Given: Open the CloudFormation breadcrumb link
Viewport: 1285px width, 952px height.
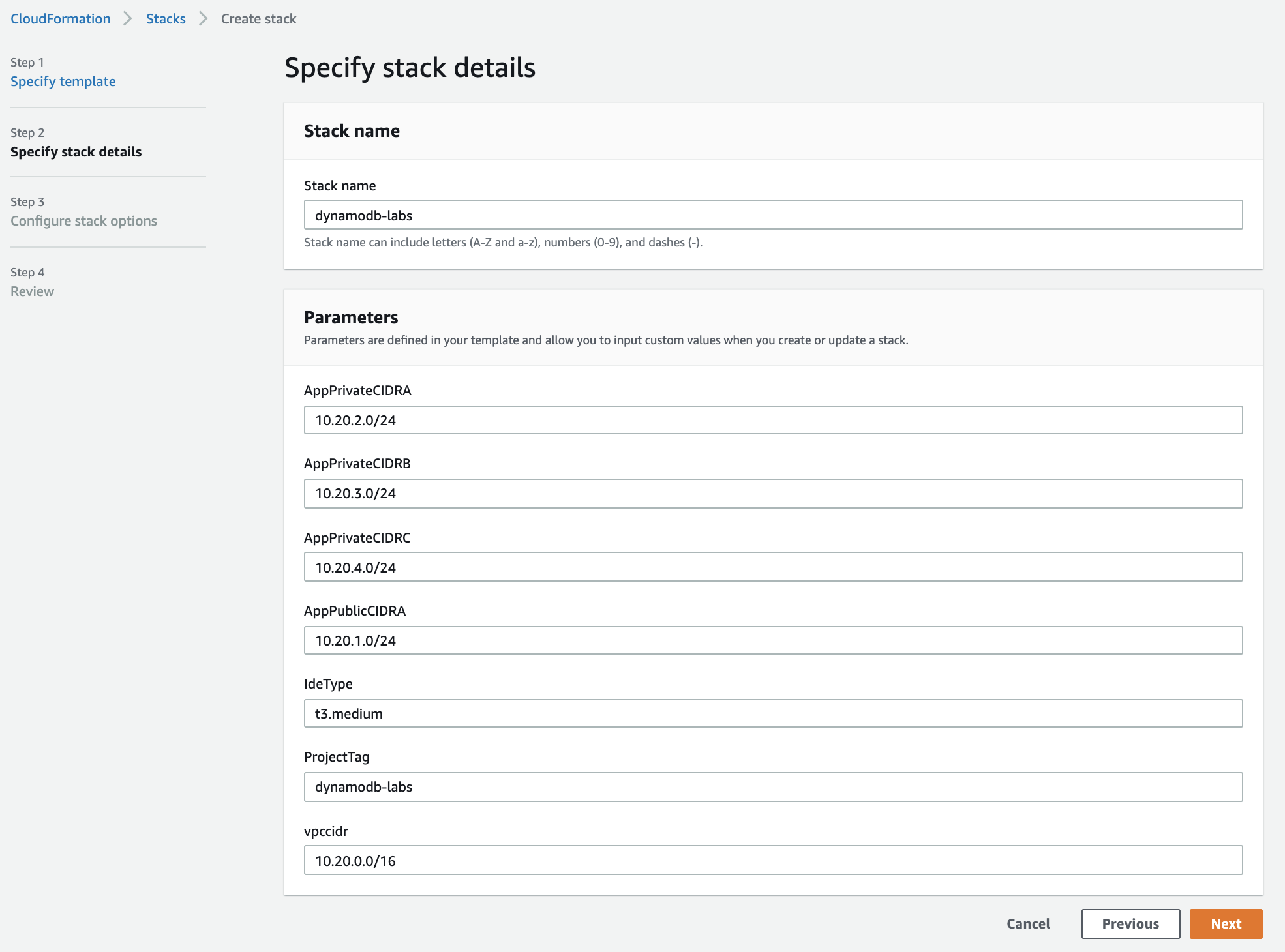Looking at the screenshot, I should tap(61, 19).
